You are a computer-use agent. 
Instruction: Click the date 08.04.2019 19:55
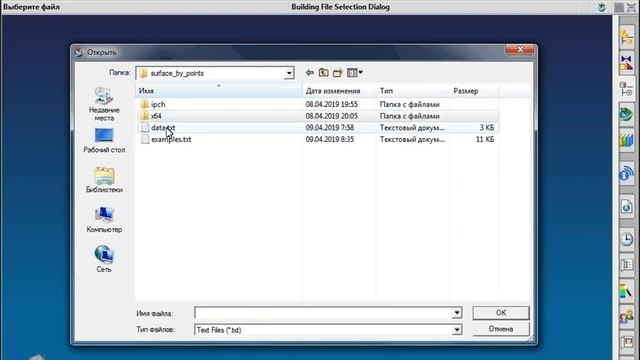coord(331,104)
